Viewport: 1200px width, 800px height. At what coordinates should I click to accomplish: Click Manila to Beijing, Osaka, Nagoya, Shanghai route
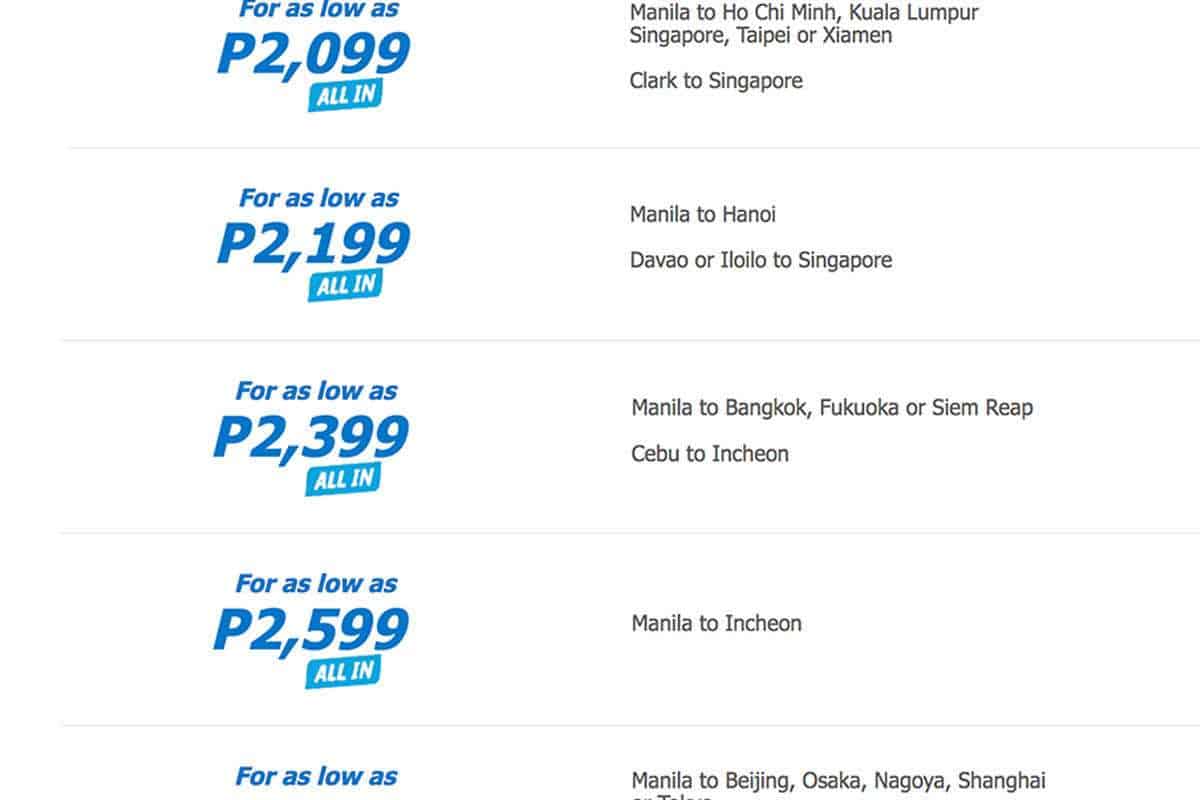pos(838,780)
